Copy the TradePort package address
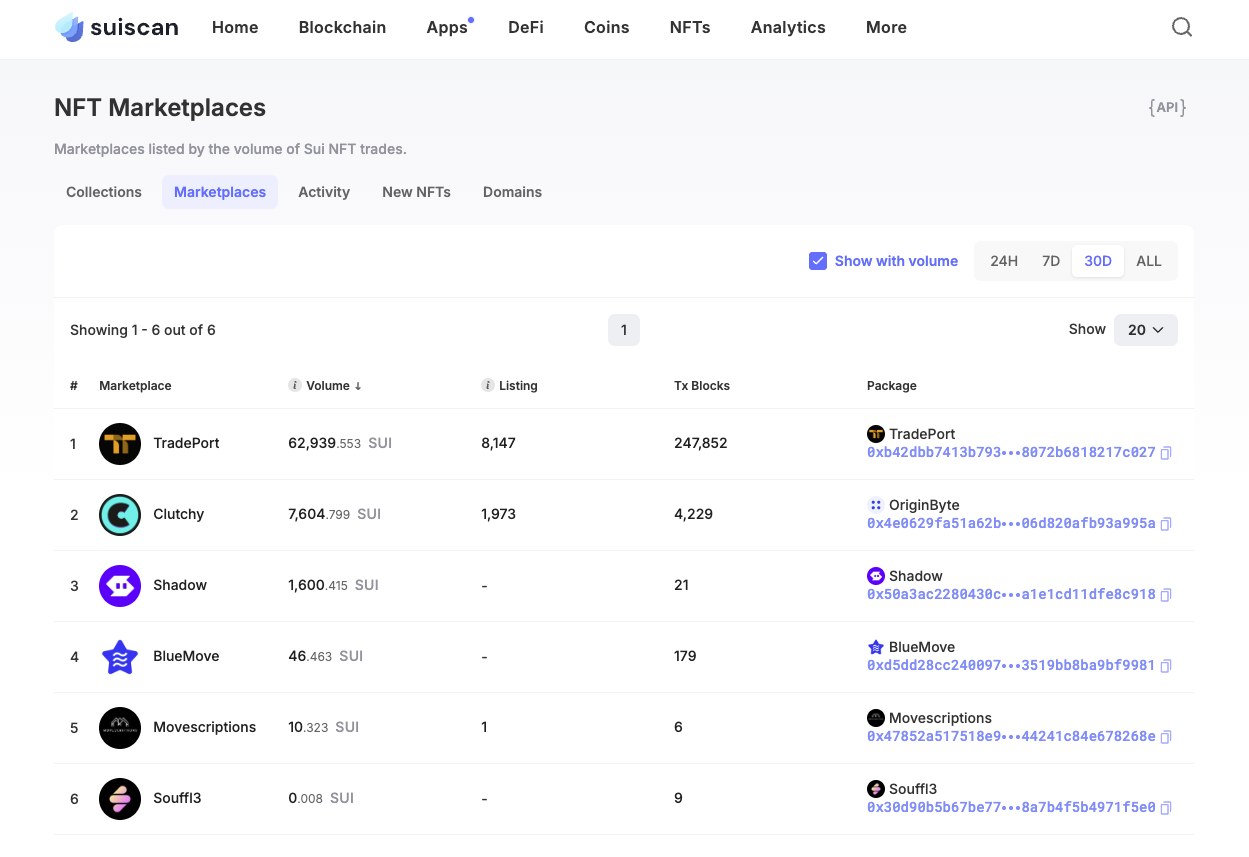 (1166, 453)
